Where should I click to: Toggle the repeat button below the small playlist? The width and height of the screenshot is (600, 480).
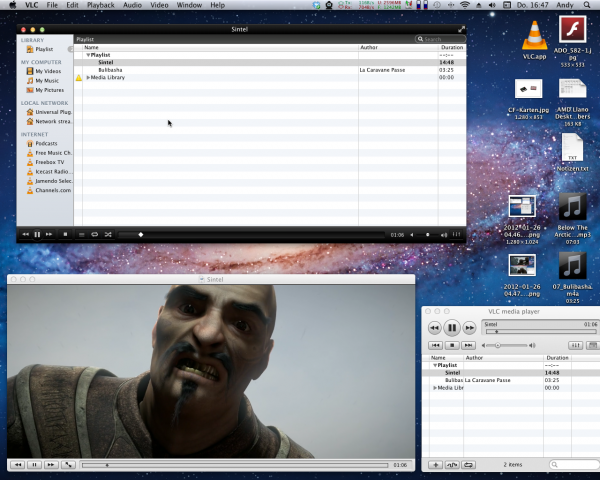coord(469,465)
